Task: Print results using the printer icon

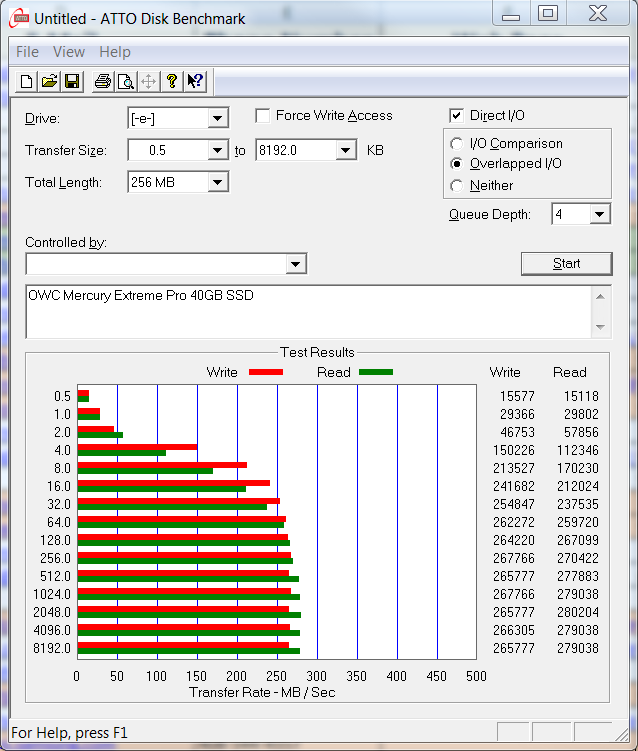Action: click(x=102, y=82)
